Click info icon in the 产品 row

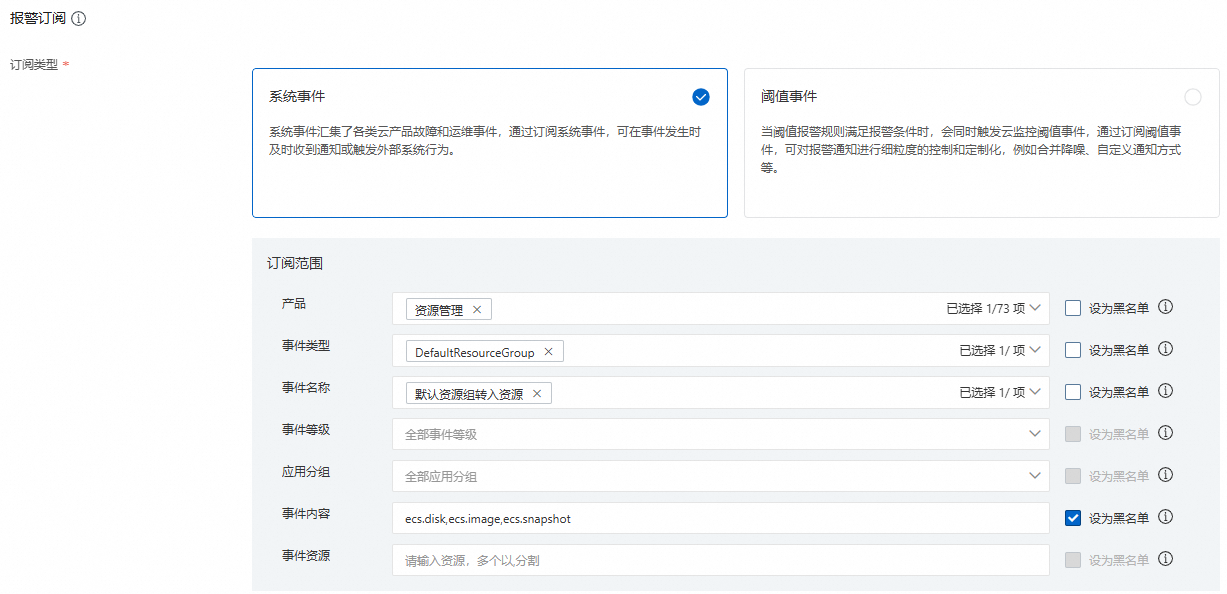point(1165,307)
